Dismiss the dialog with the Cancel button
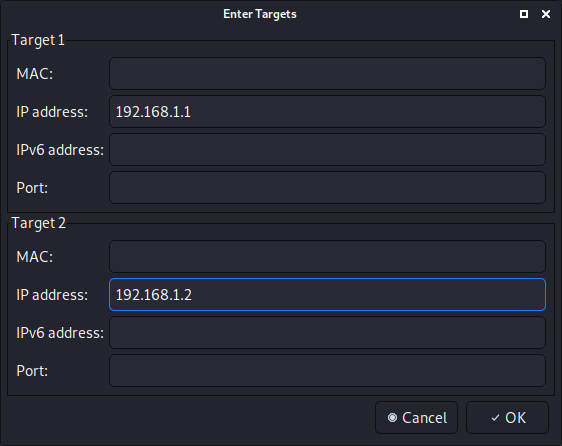Viewport: 562px width, 446px height. tap(416, 417)
